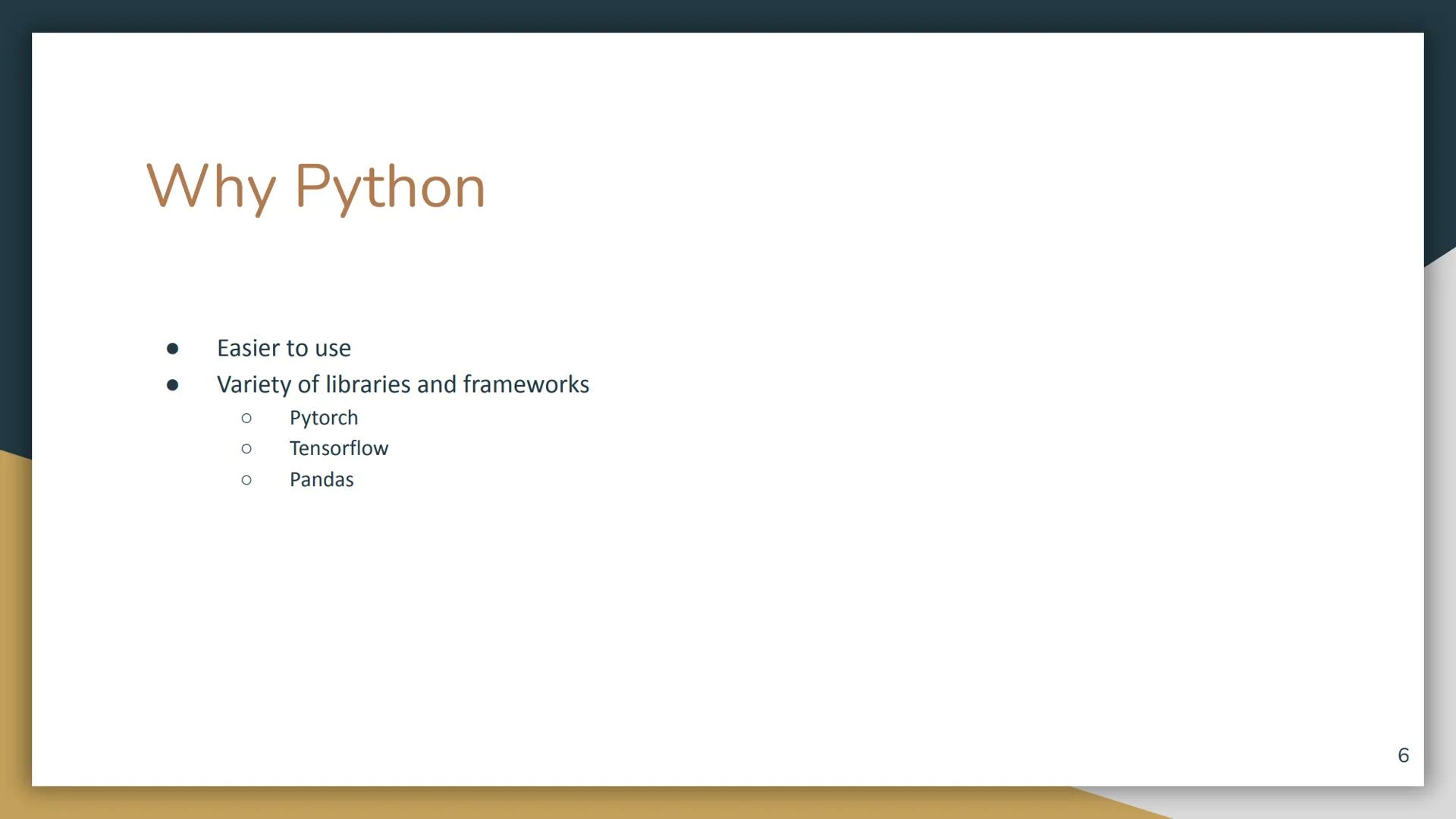Viewport: 1456px width, 819px height.
Task: Click the "Pytorch" sub-bullet text
Action: click(x=324, y=417)
